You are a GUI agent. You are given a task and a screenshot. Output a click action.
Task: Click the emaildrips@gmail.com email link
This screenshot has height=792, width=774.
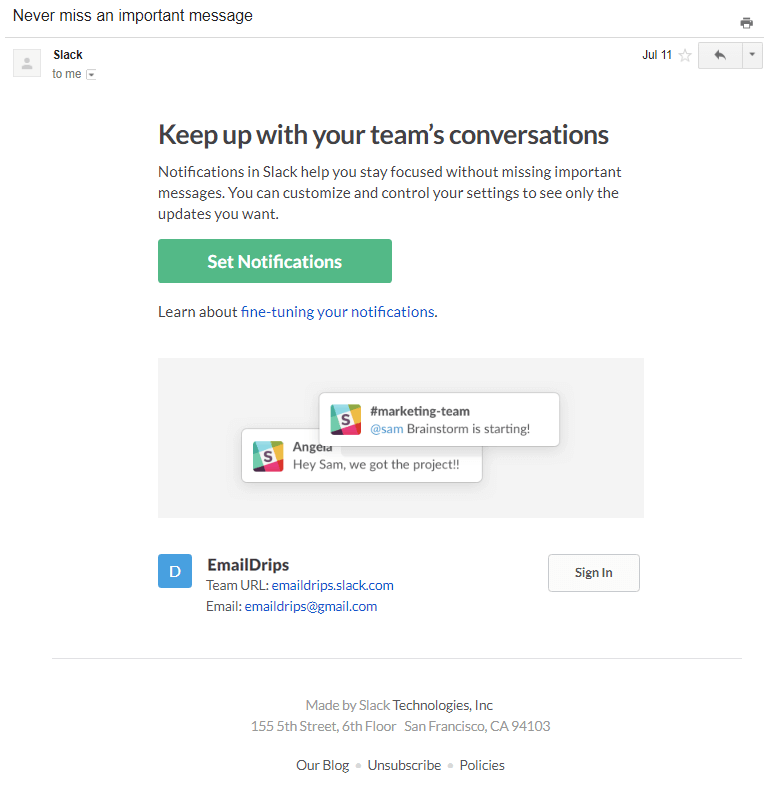point(311,606)
